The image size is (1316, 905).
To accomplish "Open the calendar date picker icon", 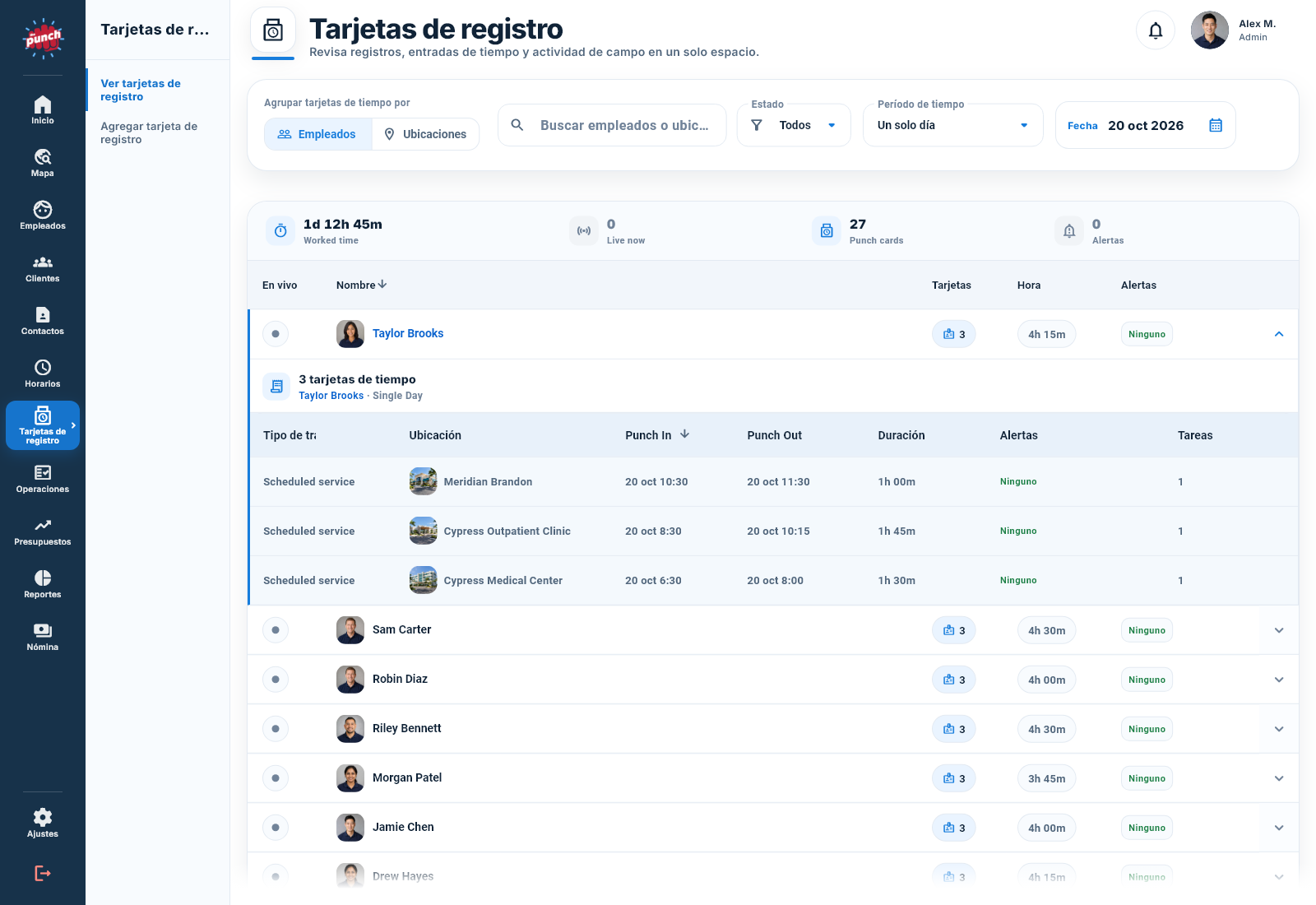I will pyautogui.click(x=1216, y=125).
